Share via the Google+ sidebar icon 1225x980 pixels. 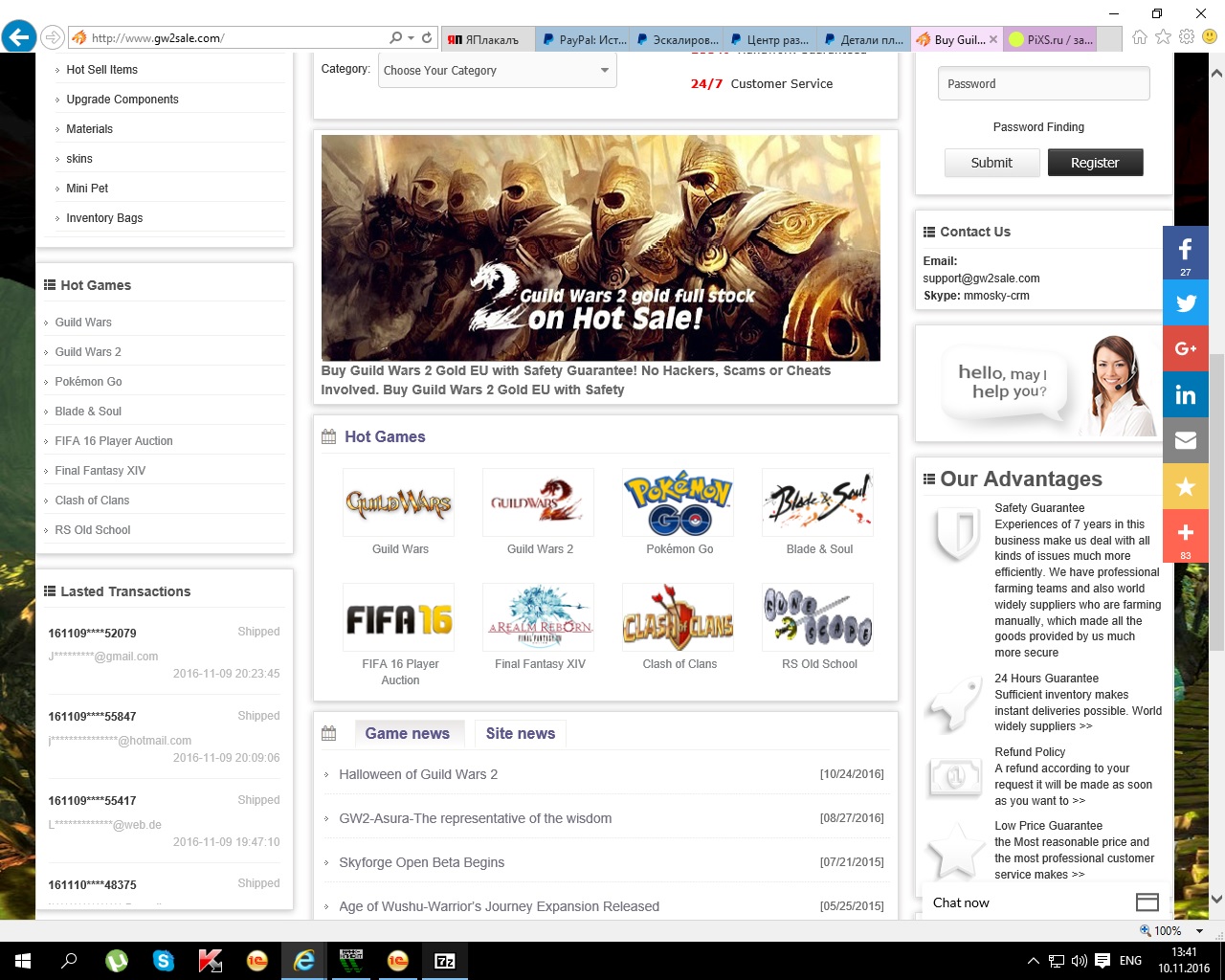tap(1185, 348)
